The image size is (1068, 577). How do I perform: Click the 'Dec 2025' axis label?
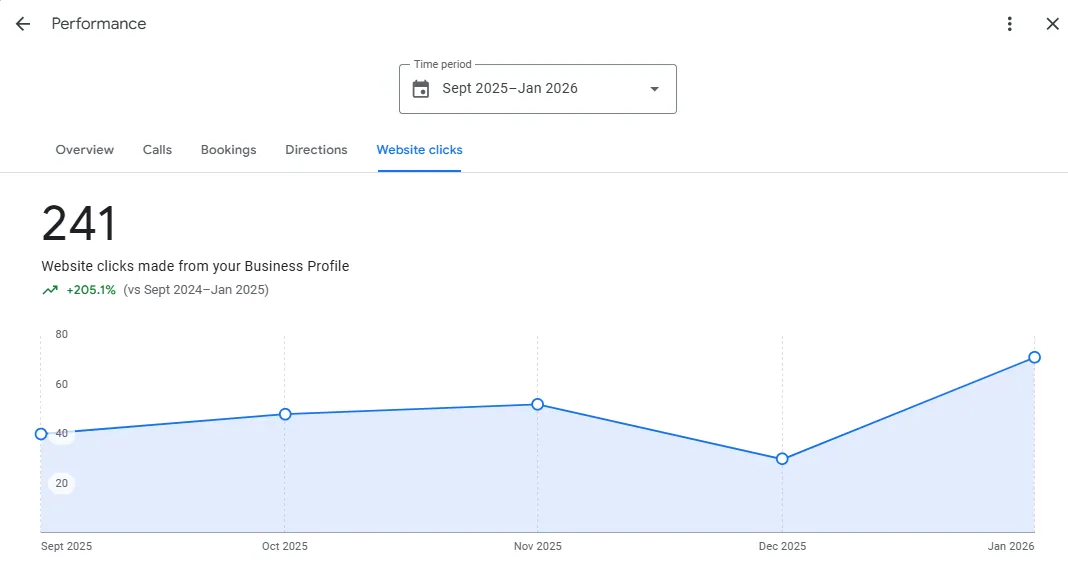point(782,546)
